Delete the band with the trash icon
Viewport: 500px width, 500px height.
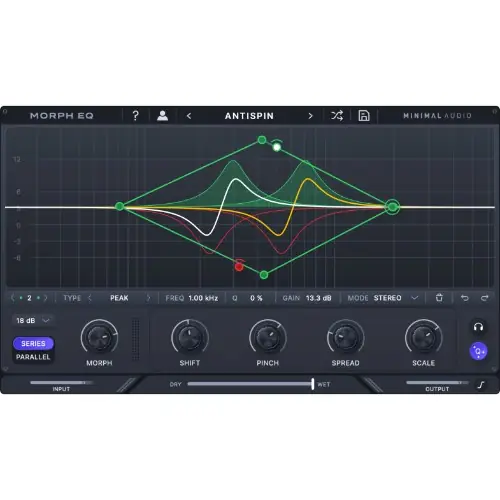coord(439,297)
